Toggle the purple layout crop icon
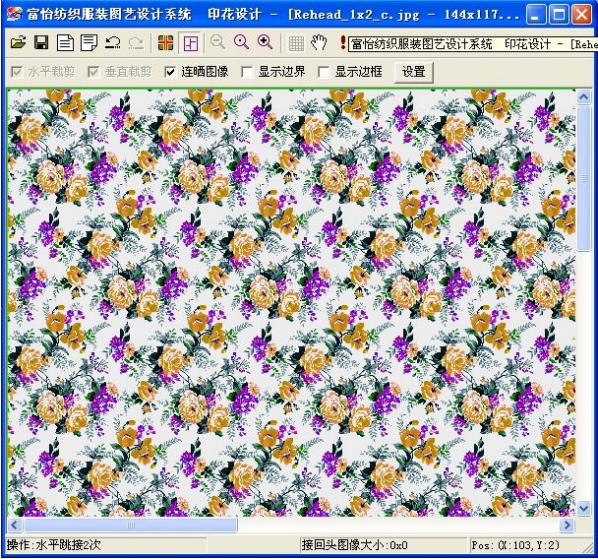This screenshot has width=598, height=559. [x=190, y=43]
